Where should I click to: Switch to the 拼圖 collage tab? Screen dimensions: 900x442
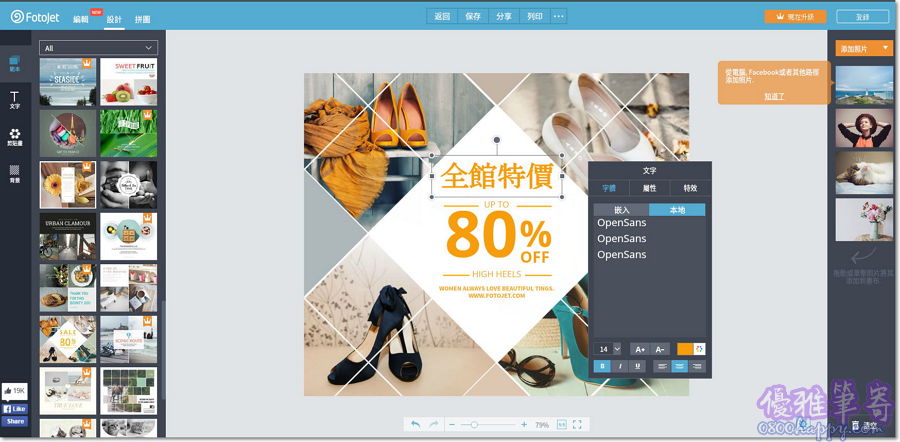pos(142,19)
